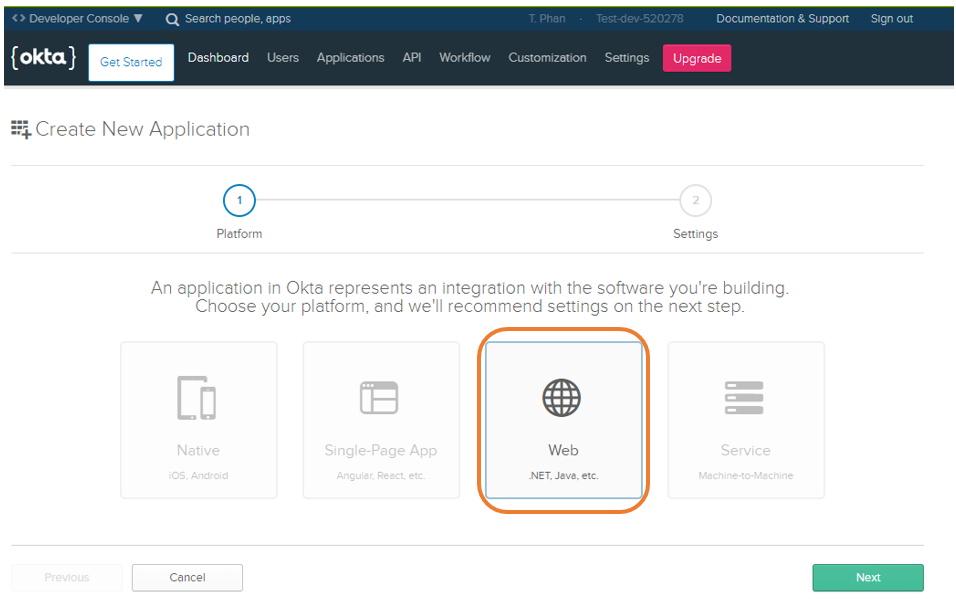Click the Native platform devices icon
The height and width of the screenshot is (599, 956).
[x=196, y=398]
